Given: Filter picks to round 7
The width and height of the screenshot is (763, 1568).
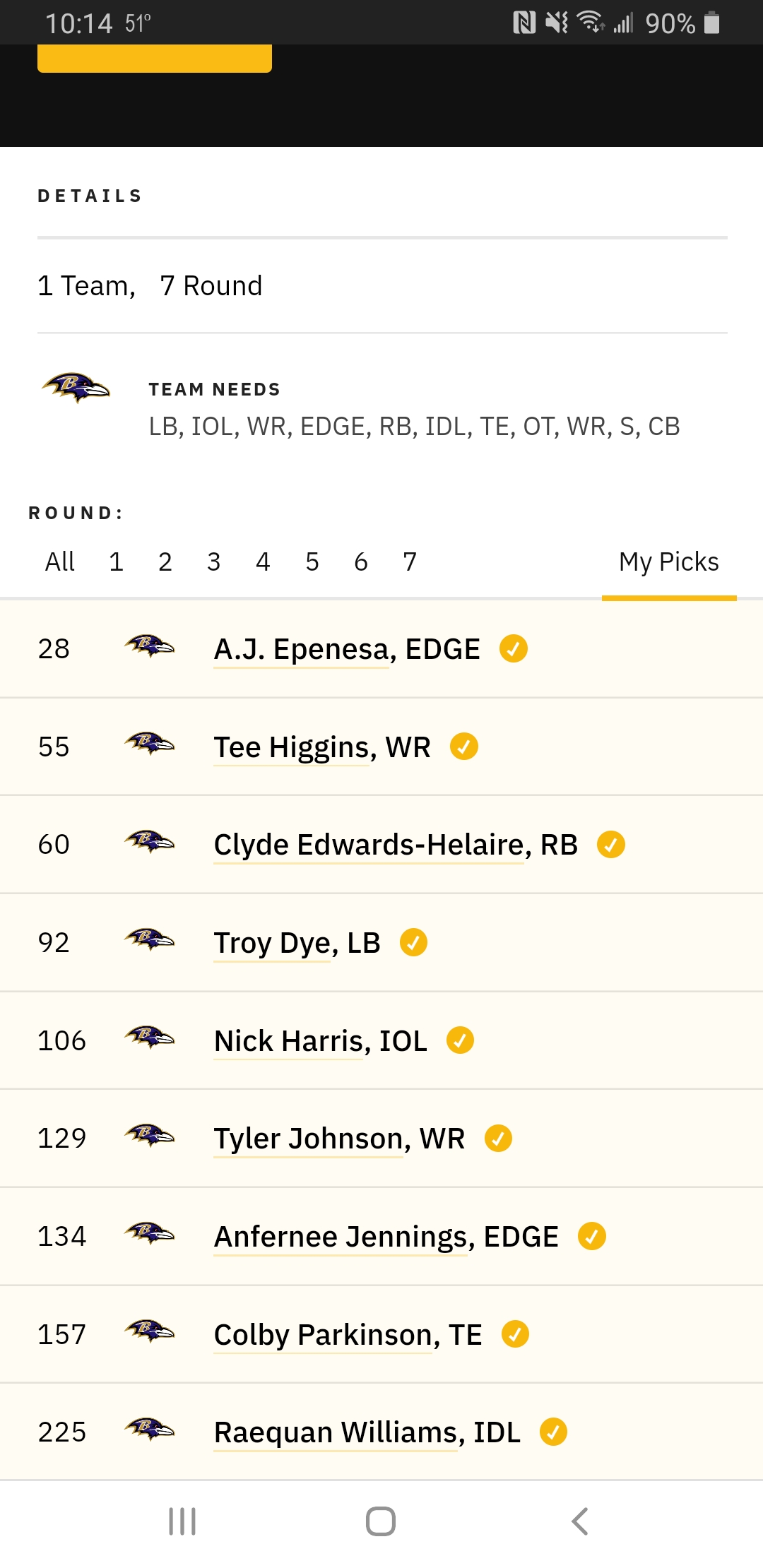Looking at the screenshot, I should (410, 562).
